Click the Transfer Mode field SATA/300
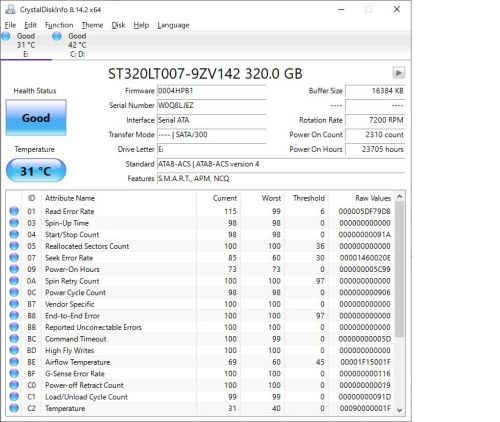 pos(211,135)
